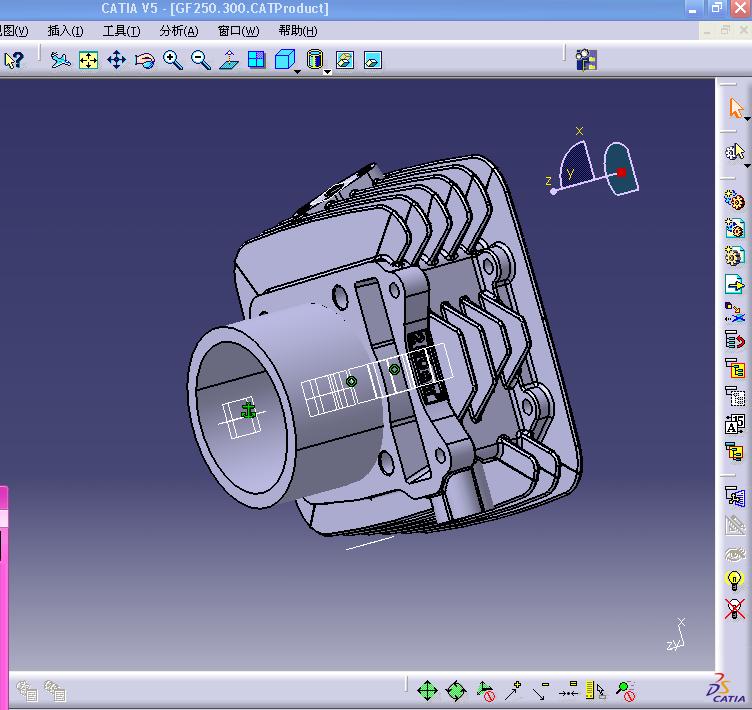
Task: Click the left green coincidence constraint circle
Action: click(351, 381)
